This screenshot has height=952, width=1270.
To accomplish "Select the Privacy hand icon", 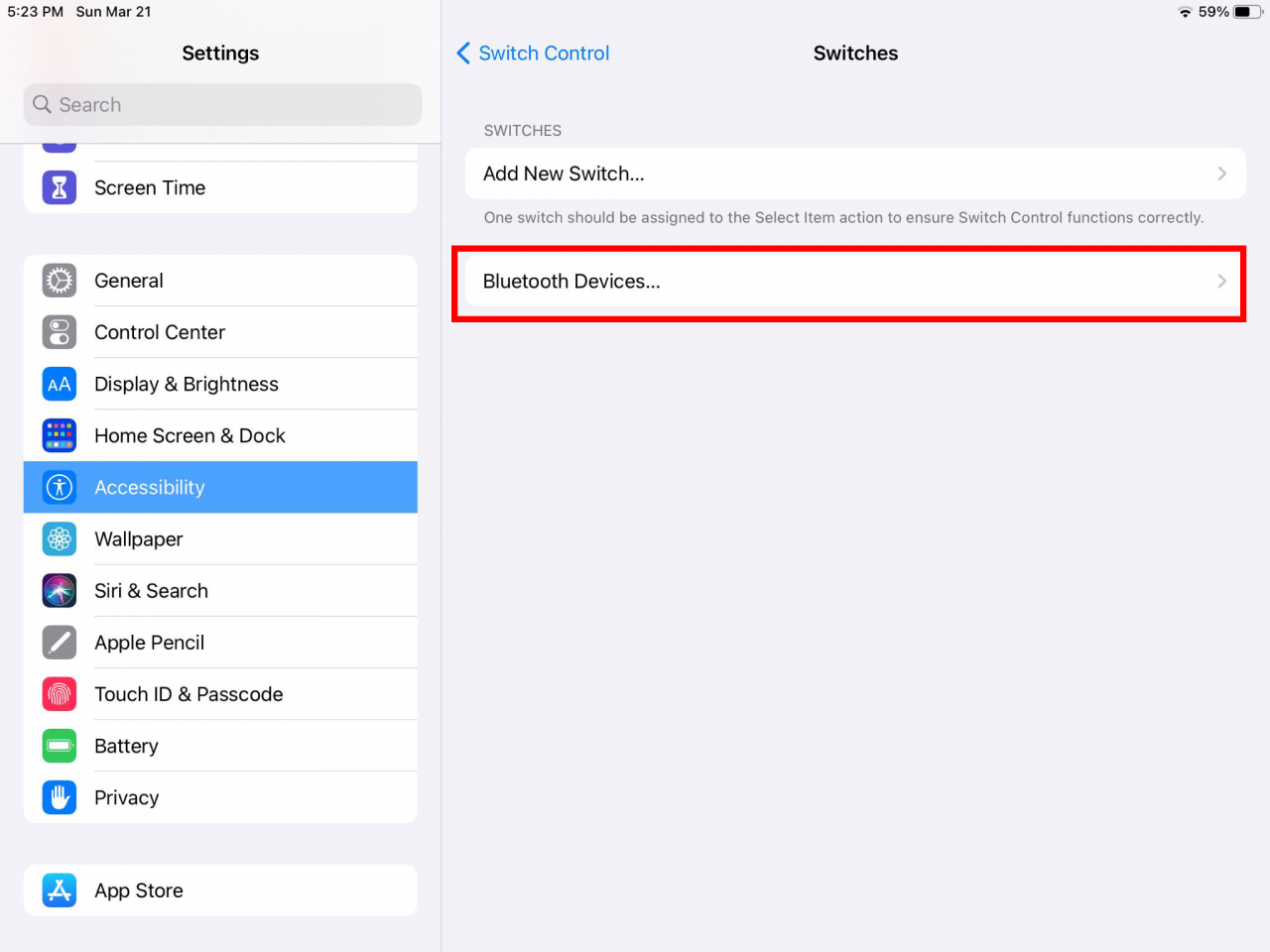I will tap(59, 796).
